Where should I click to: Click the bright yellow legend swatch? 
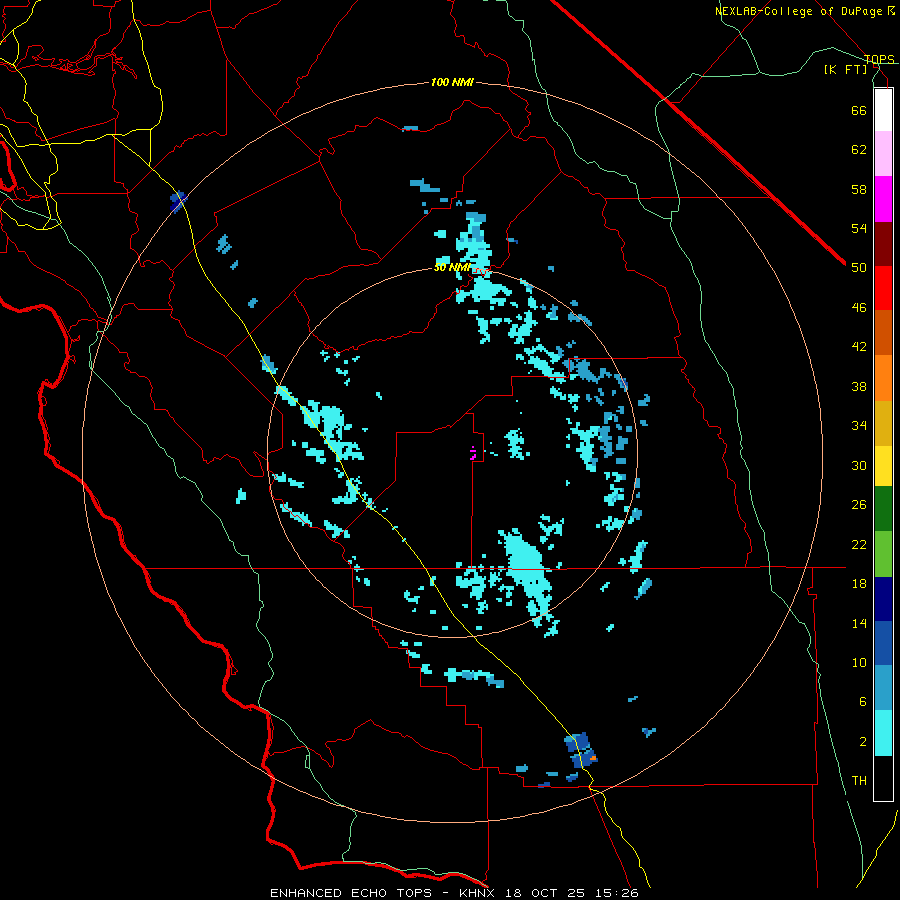[x=883, y=466]
